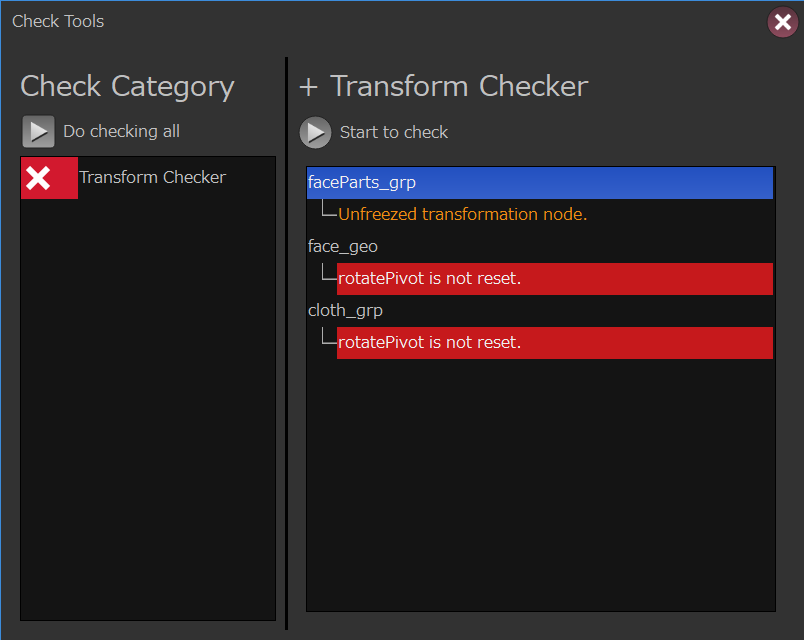The height and width of the screenshot is (640, 804).
Task: Select the cloth_grp node row
Action: pyautogui.click(x=345, y=310)
